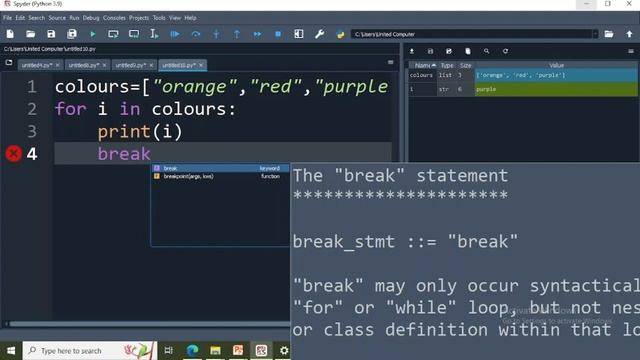The height and width of the screenshot is (360, 640).
Task: Switch to untitled9.py tab
Action: (x=131, y=65)
